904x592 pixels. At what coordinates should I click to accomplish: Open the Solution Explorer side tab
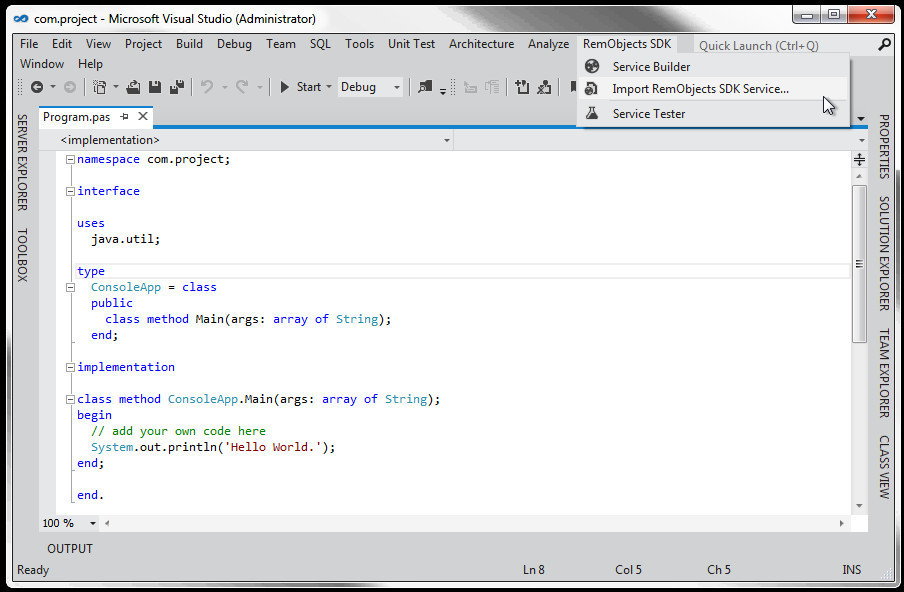884,253
